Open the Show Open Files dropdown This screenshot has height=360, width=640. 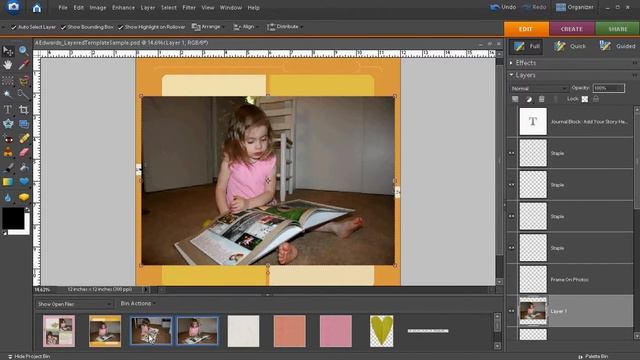[74, 304]
